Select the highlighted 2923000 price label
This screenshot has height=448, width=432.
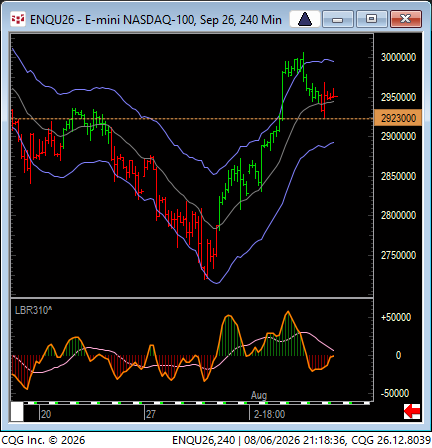click(398, 118)
